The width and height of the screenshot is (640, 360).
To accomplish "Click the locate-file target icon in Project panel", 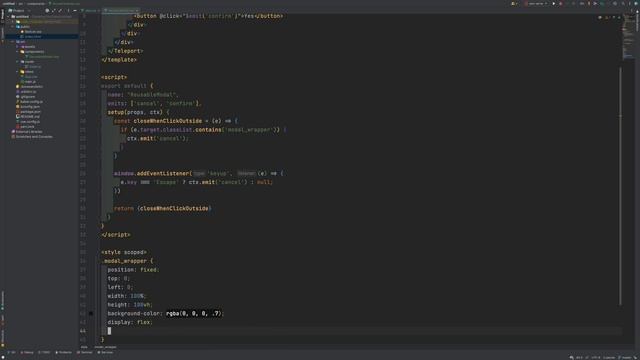I will coord(47,11).
